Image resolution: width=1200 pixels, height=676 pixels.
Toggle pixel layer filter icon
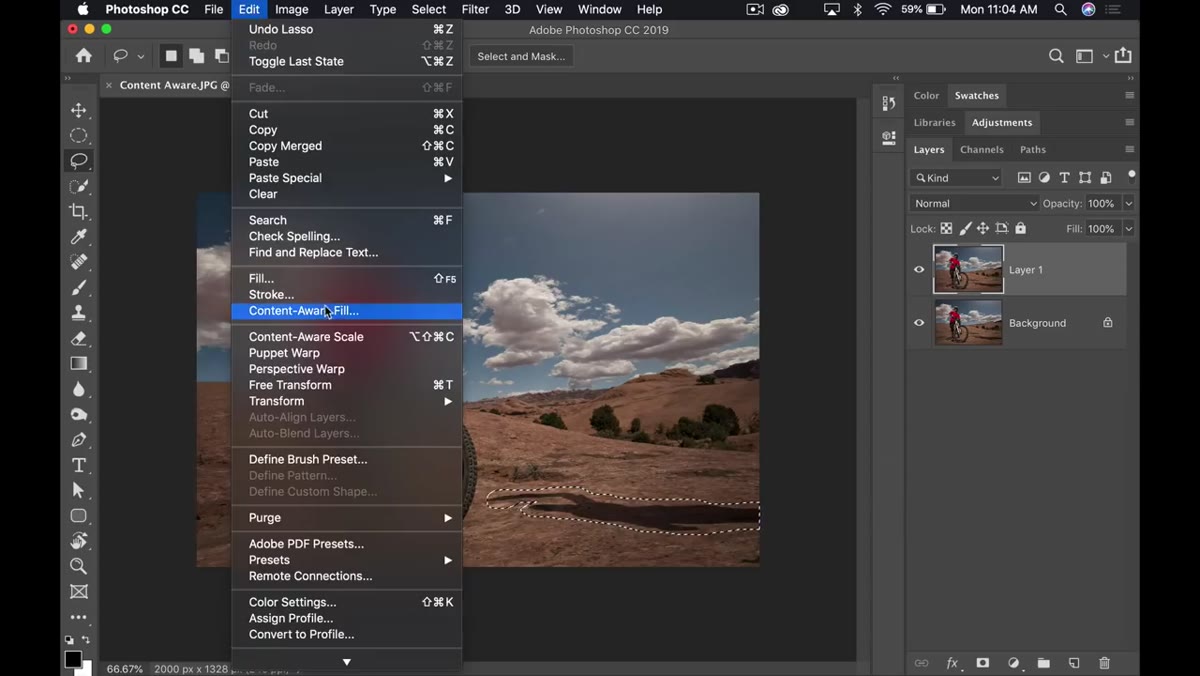point(1024,178)
